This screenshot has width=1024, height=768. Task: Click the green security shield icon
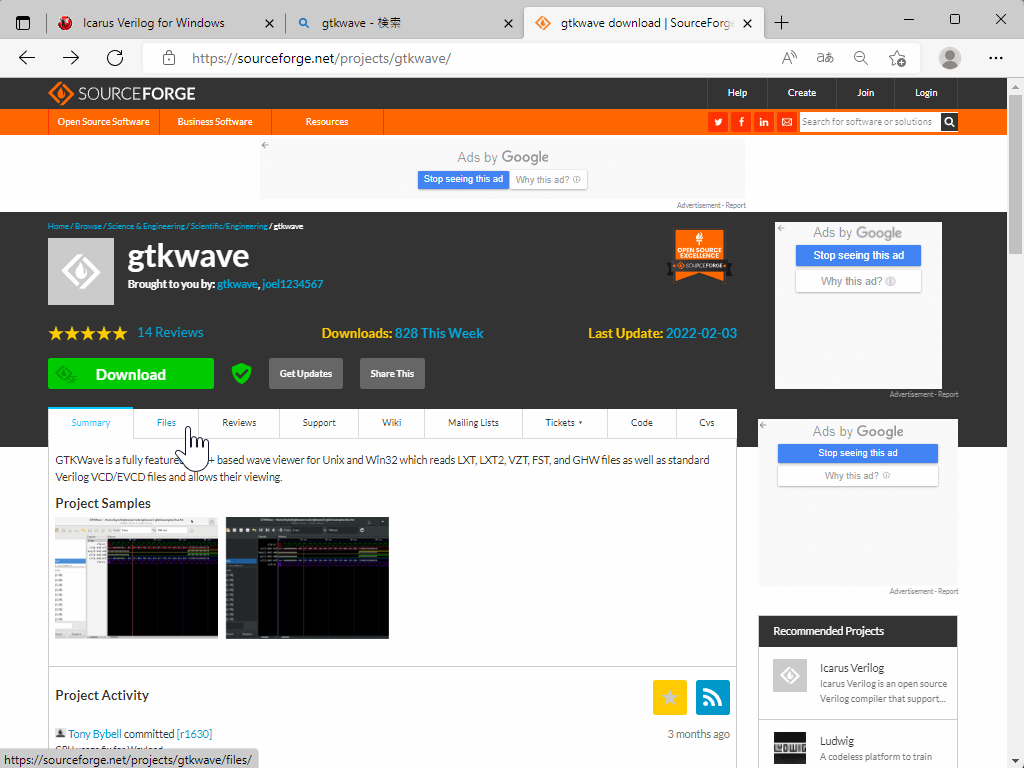[x=242, y=374]
